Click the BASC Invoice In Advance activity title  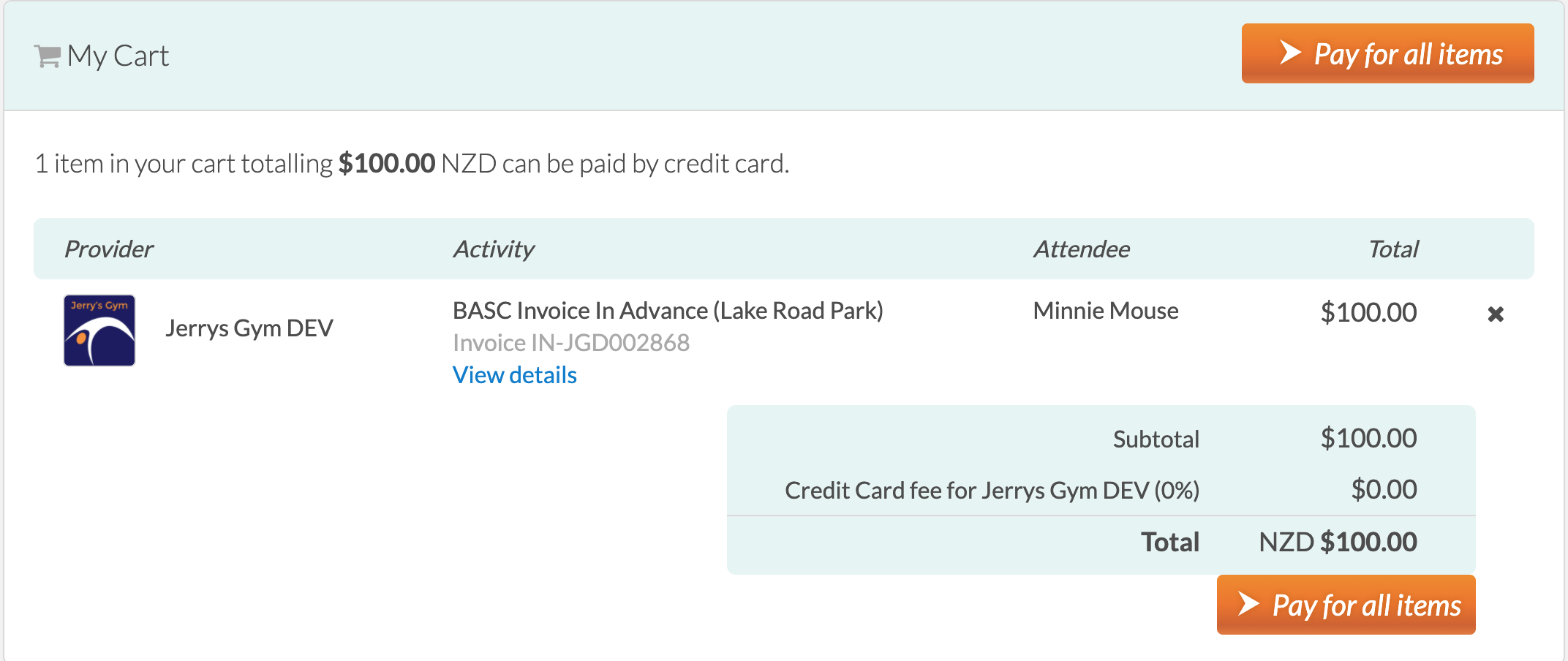coord(668,311)
